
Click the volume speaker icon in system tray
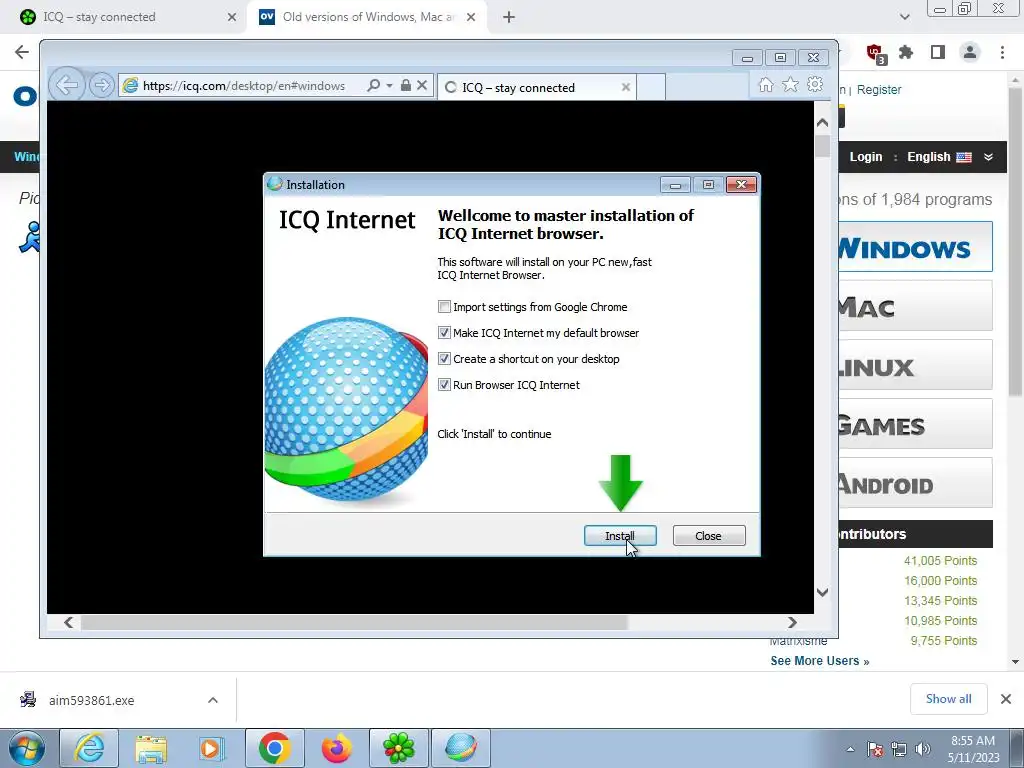pyautogui.click(x=923, y=749)
